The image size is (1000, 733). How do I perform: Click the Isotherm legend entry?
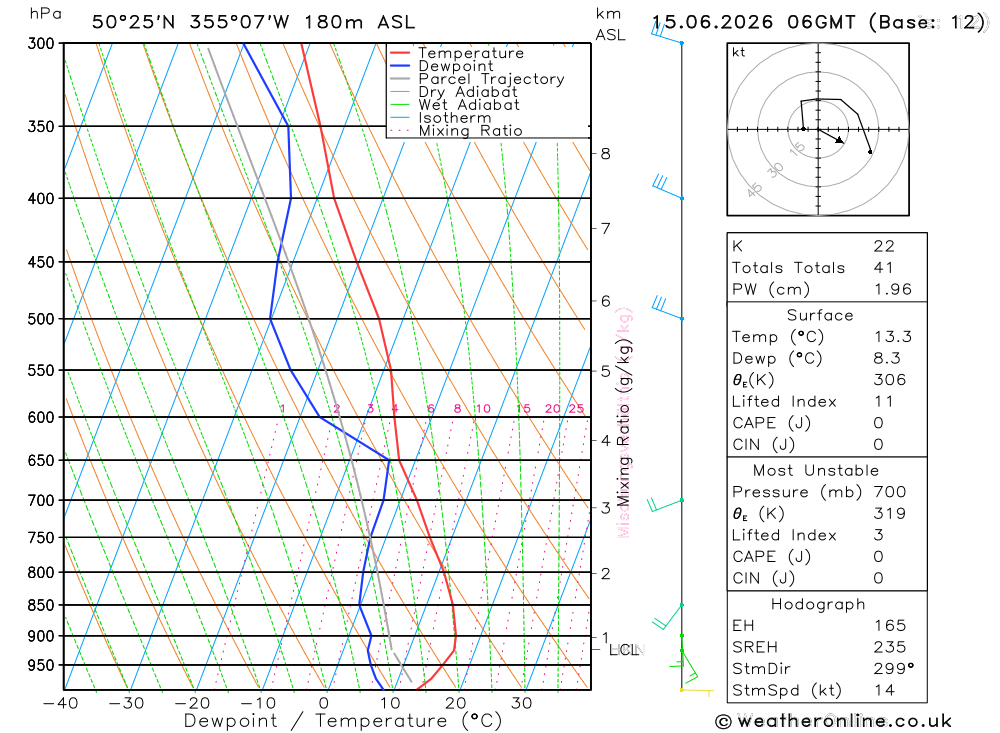click(441, 118)
